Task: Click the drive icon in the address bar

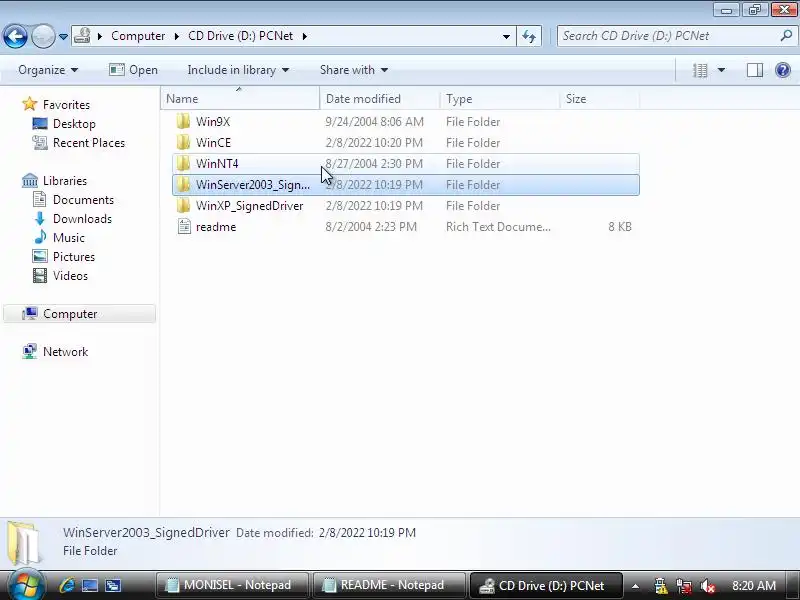Action: 82,36
